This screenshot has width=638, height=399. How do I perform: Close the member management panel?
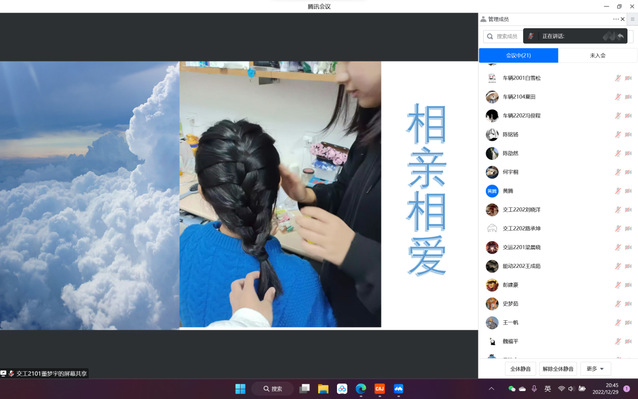[x=623, y=19]
